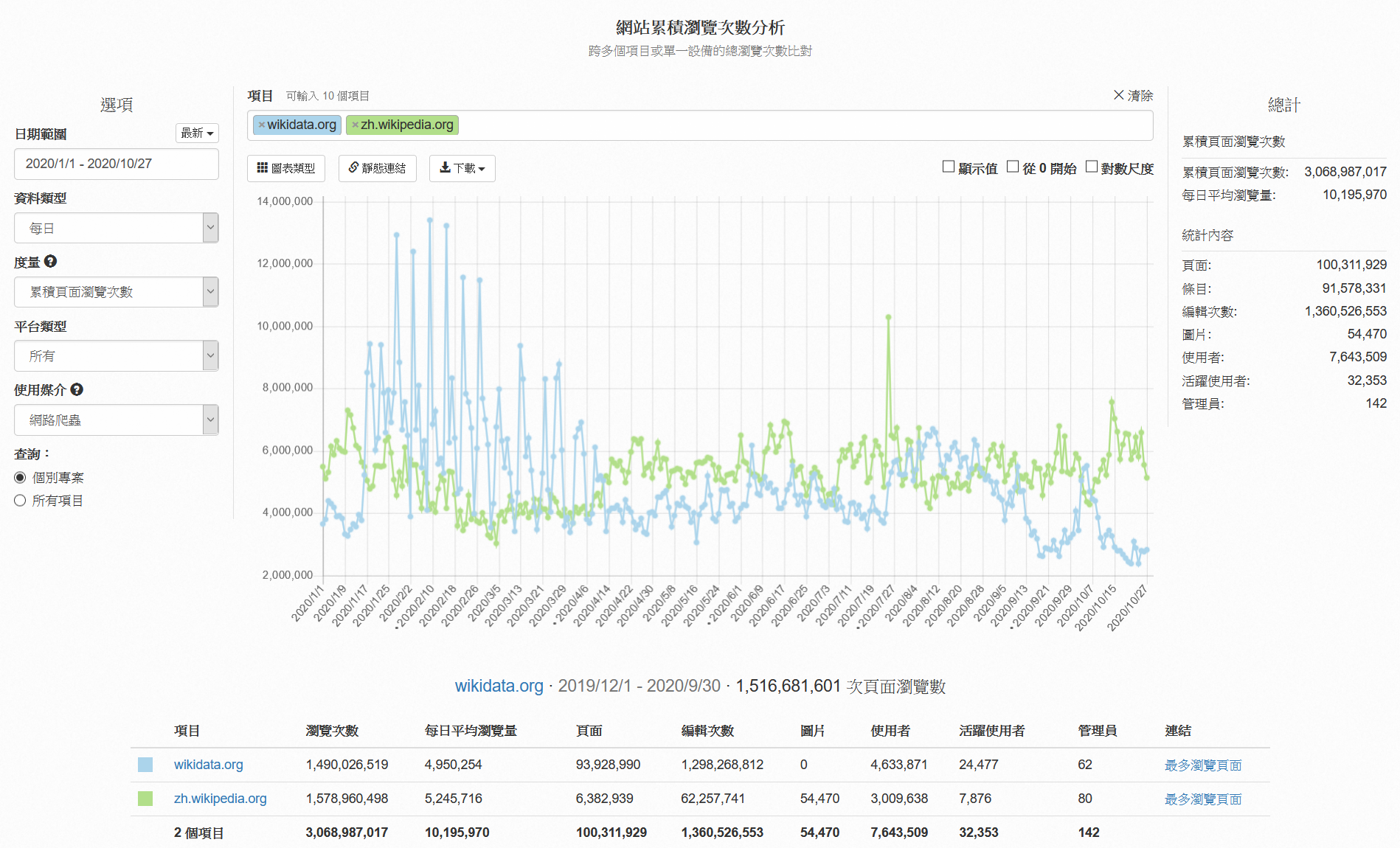The width and height of the screenshot is (1400, 848).
Task: Click the 每日平均瀏覽量 column header
Action: click(x=471, y=731)
